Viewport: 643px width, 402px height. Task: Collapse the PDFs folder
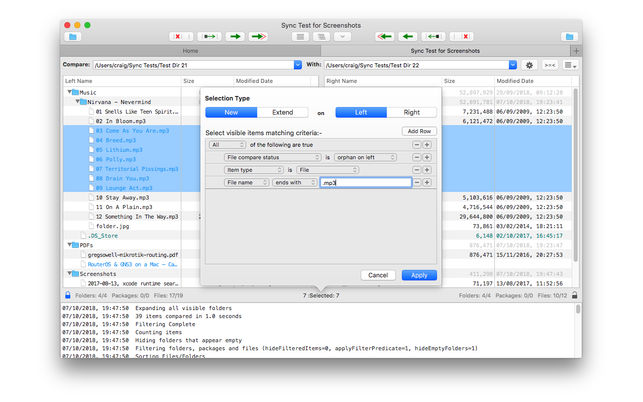(69, 245)
